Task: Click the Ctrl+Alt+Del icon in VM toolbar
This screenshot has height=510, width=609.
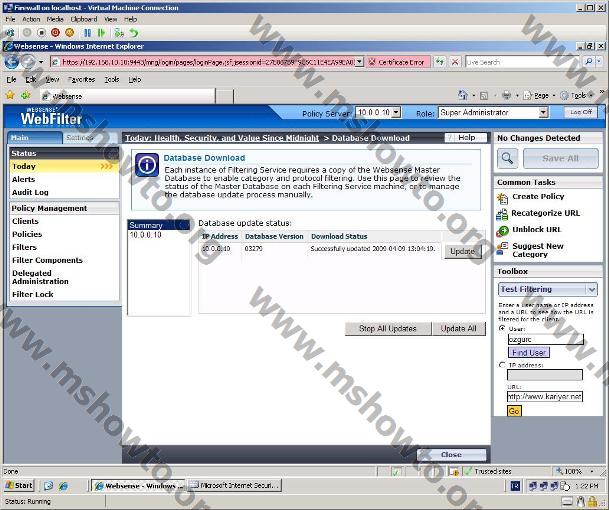Action: point(10,33)
